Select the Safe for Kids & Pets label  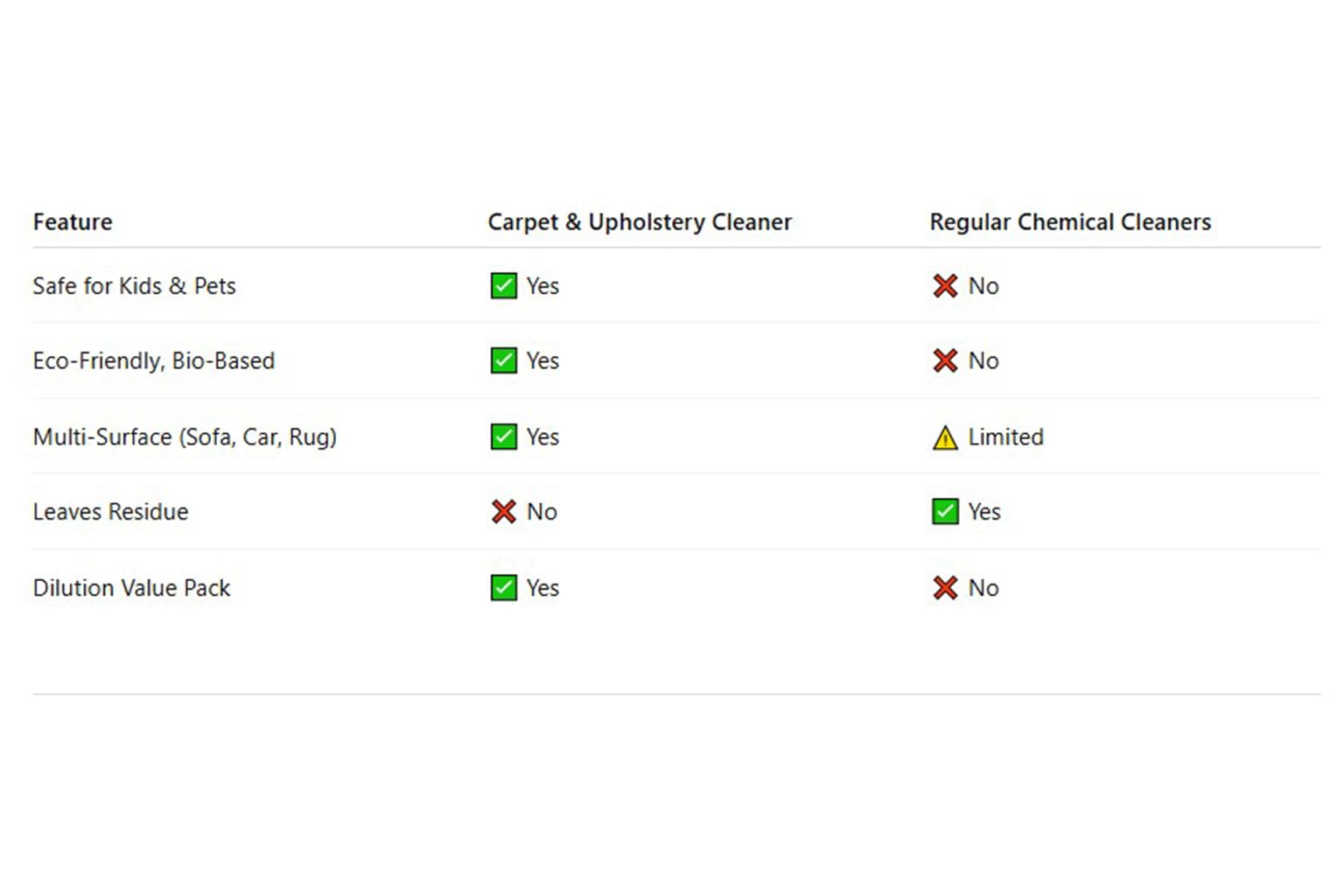tap(134, 286)
